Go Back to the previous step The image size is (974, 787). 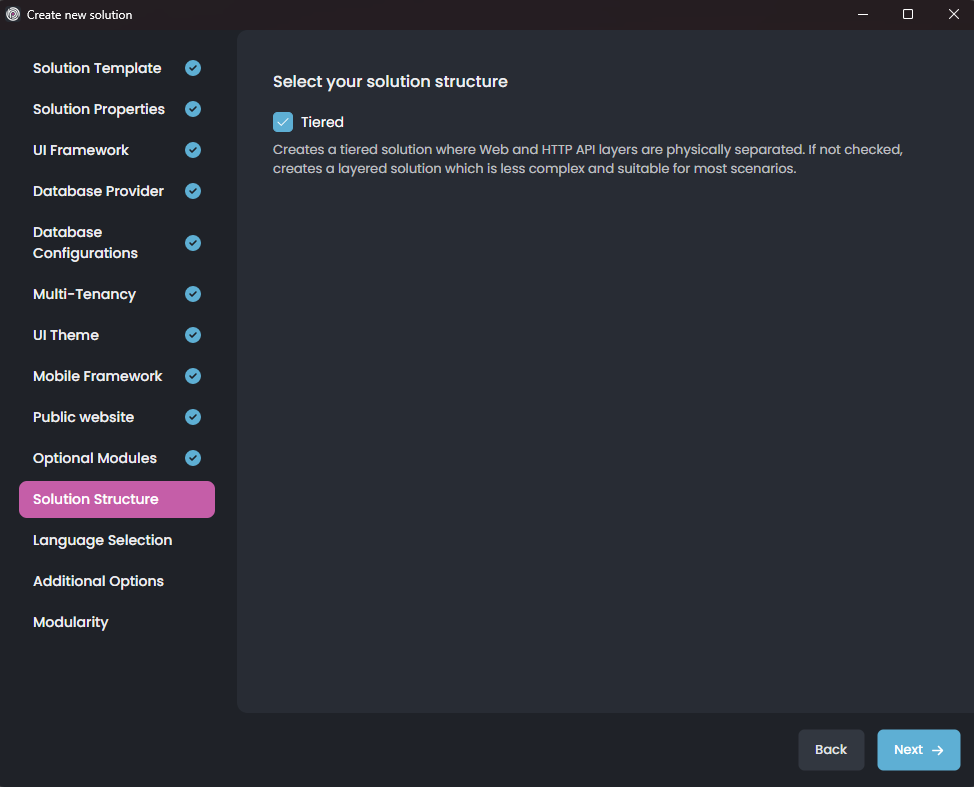click(x=831, y=750)
